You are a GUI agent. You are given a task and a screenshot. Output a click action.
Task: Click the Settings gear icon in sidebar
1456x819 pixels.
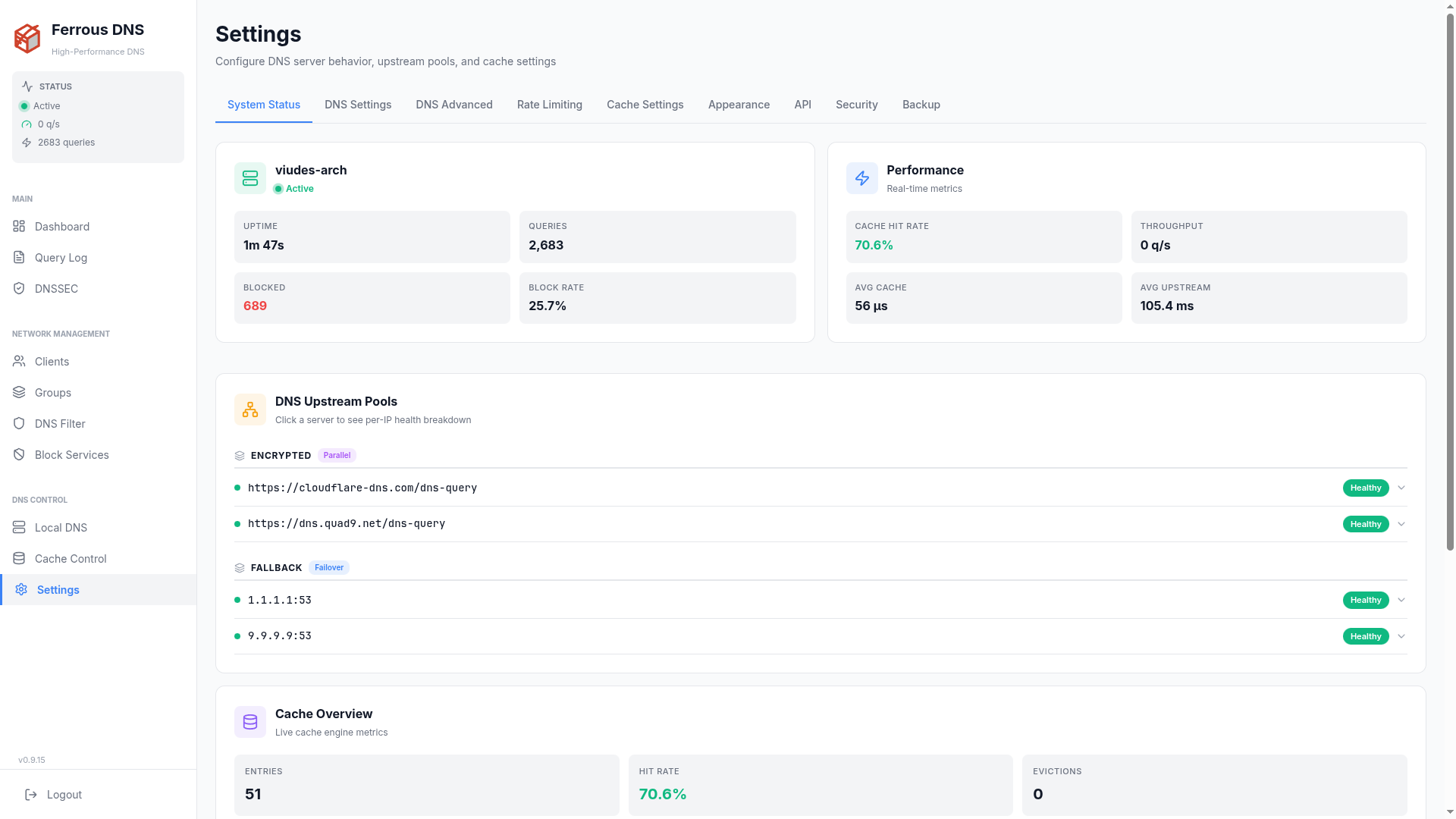point(21,589)
